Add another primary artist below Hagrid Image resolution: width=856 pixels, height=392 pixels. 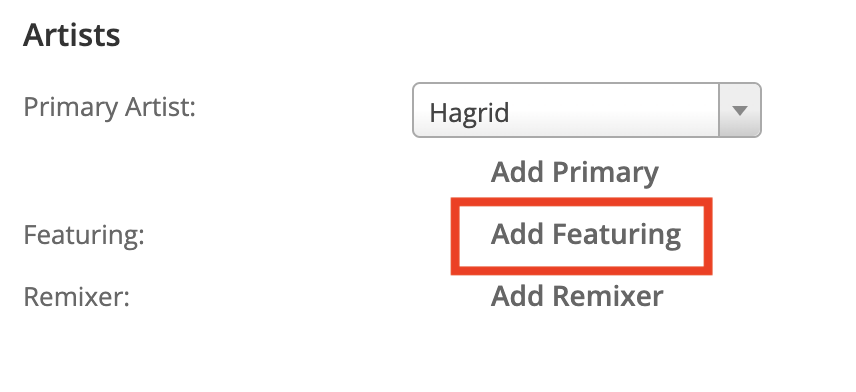click(x=574, y=173)
